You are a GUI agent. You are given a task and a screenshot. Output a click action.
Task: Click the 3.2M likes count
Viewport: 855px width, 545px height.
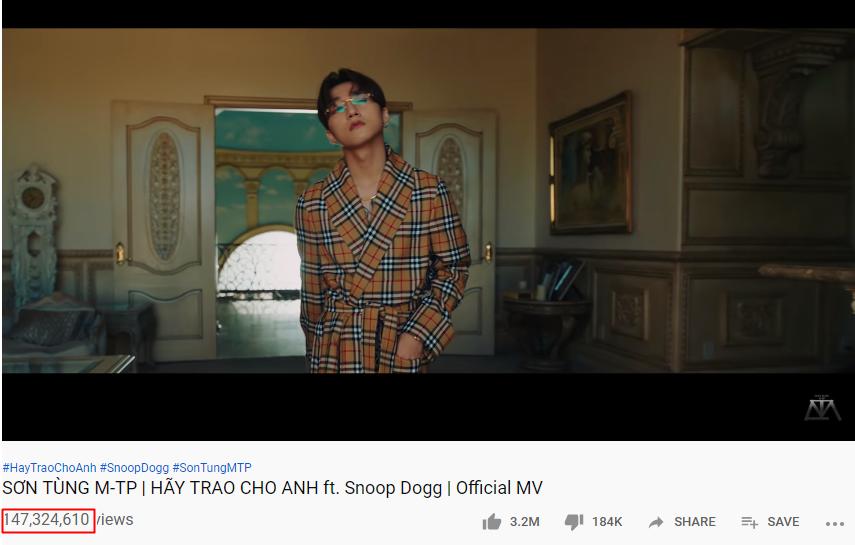[x=525, y=522]
